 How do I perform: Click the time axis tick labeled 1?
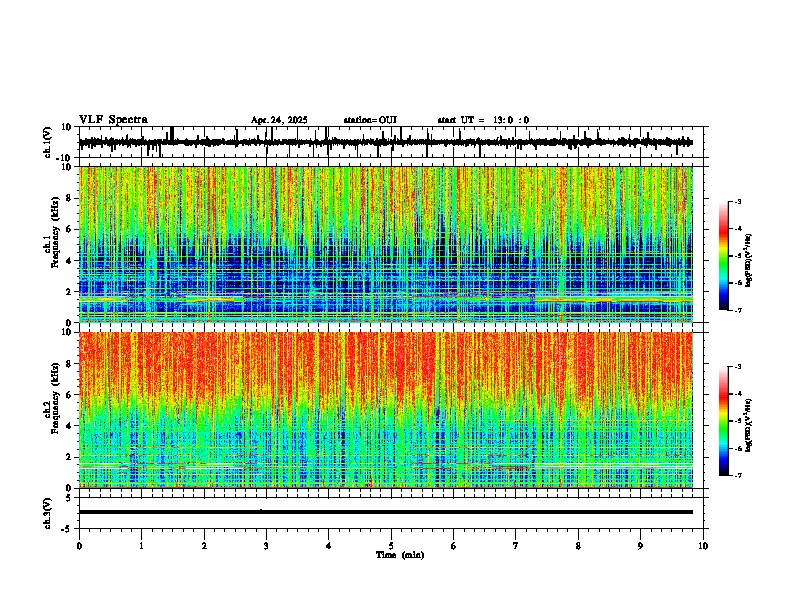coord(141,546)
